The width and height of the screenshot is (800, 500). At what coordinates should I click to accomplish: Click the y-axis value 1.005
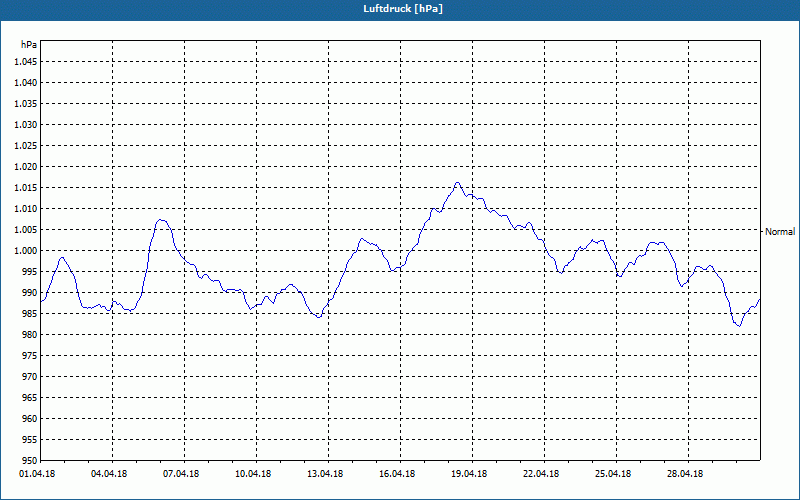point(26,230)
